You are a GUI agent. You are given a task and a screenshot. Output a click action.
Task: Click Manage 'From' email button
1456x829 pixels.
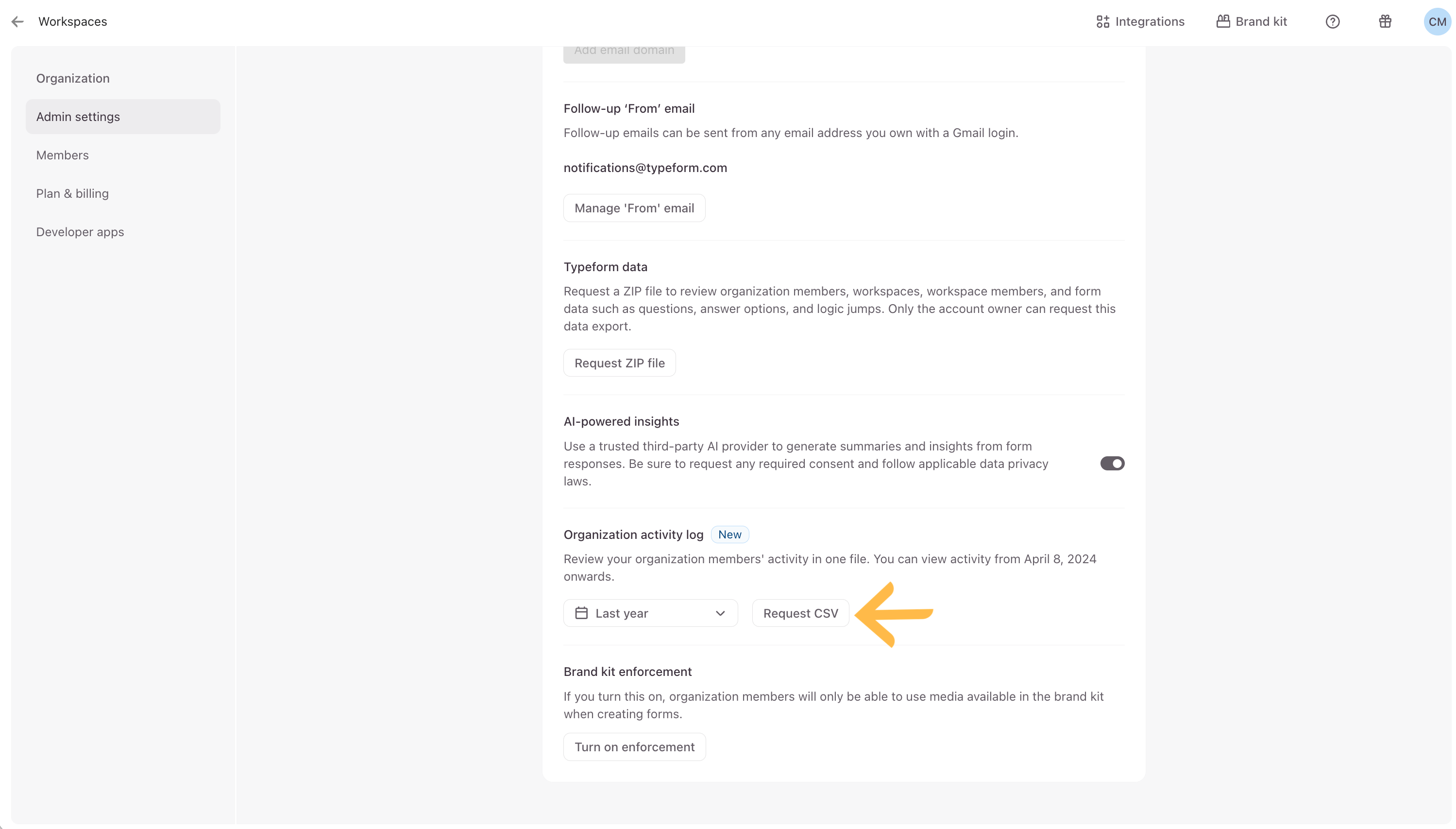tap(634, 208)
